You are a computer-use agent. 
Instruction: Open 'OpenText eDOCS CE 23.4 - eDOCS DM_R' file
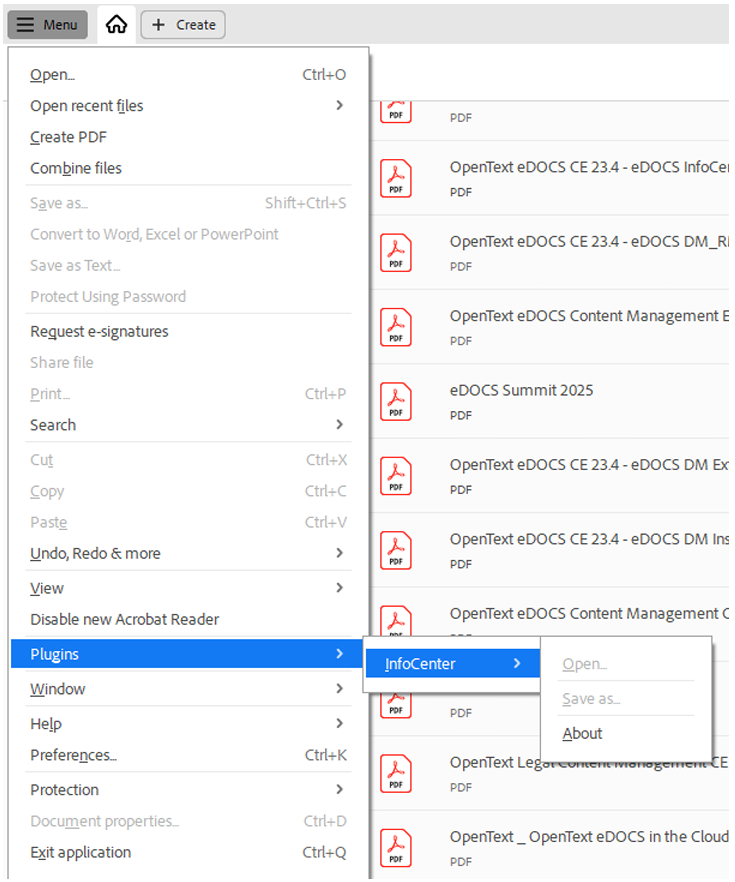coord(589,242)
